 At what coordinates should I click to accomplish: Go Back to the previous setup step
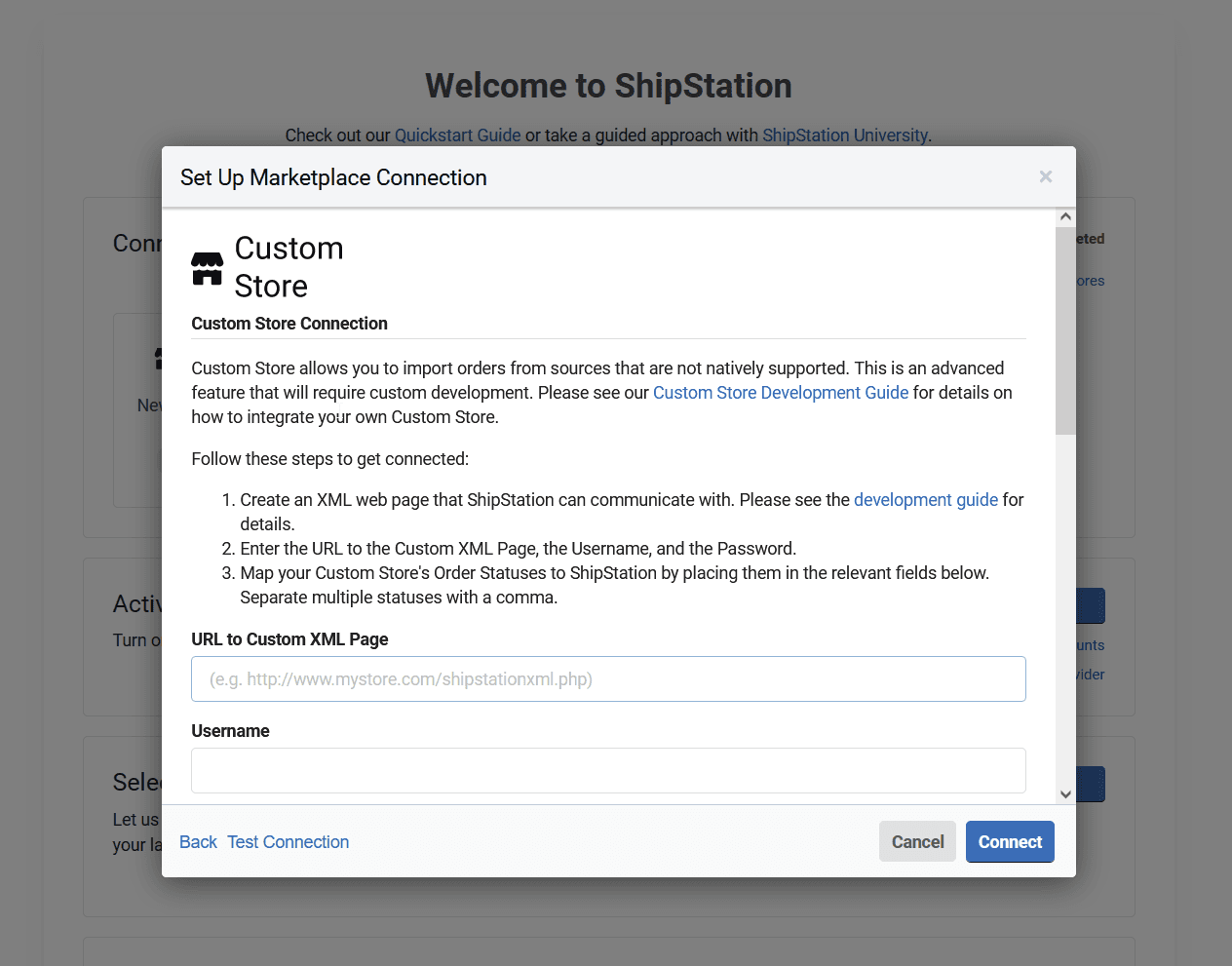[x=198, y=842]
